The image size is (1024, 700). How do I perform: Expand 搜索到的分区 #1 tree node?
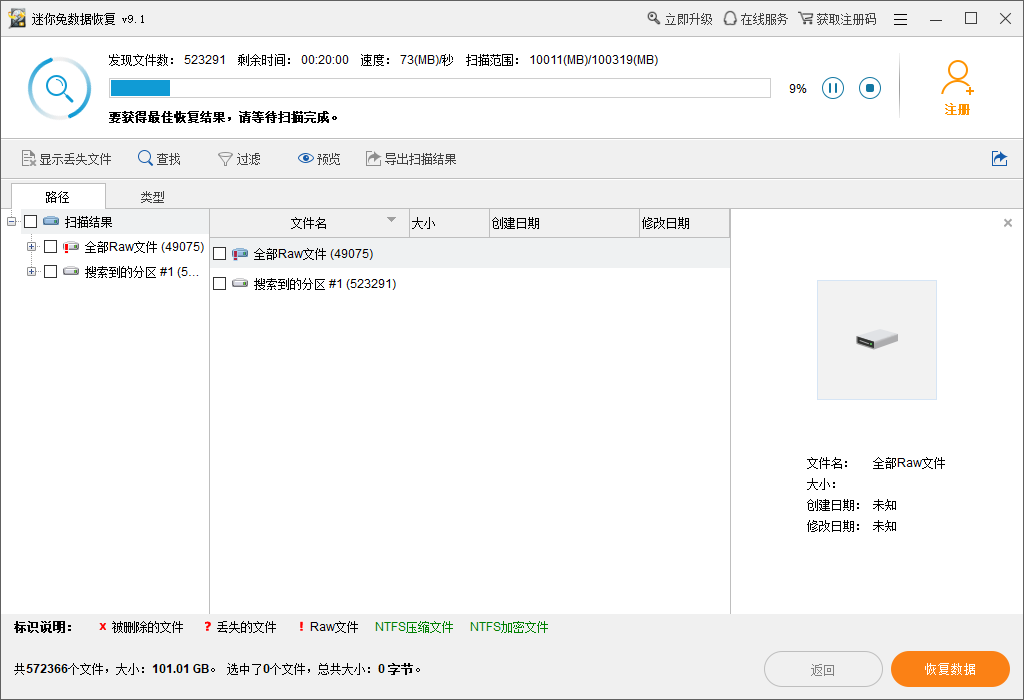click(31, 272)
